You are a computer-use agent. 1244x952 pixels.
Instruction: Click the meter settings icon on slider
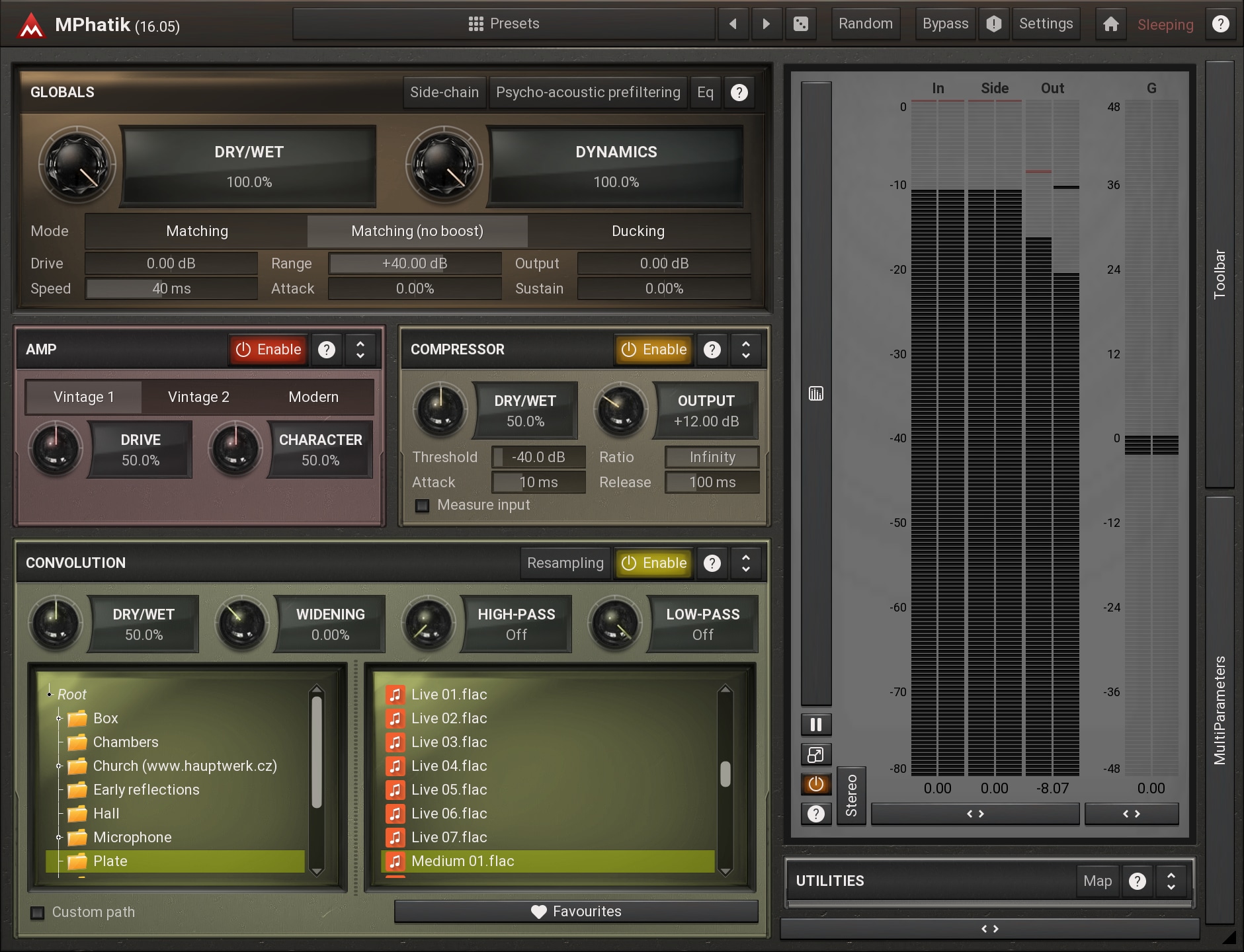816,394
